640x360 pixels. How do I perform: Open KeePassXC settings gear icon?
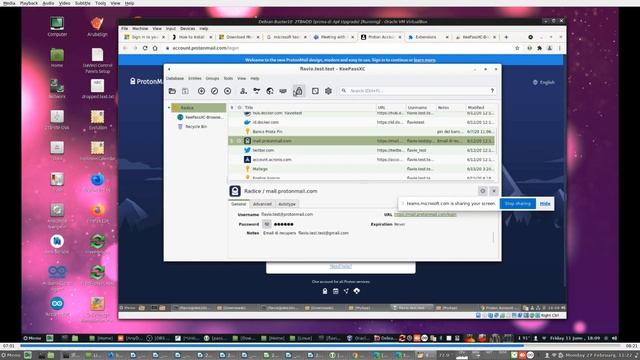point(328,91)
